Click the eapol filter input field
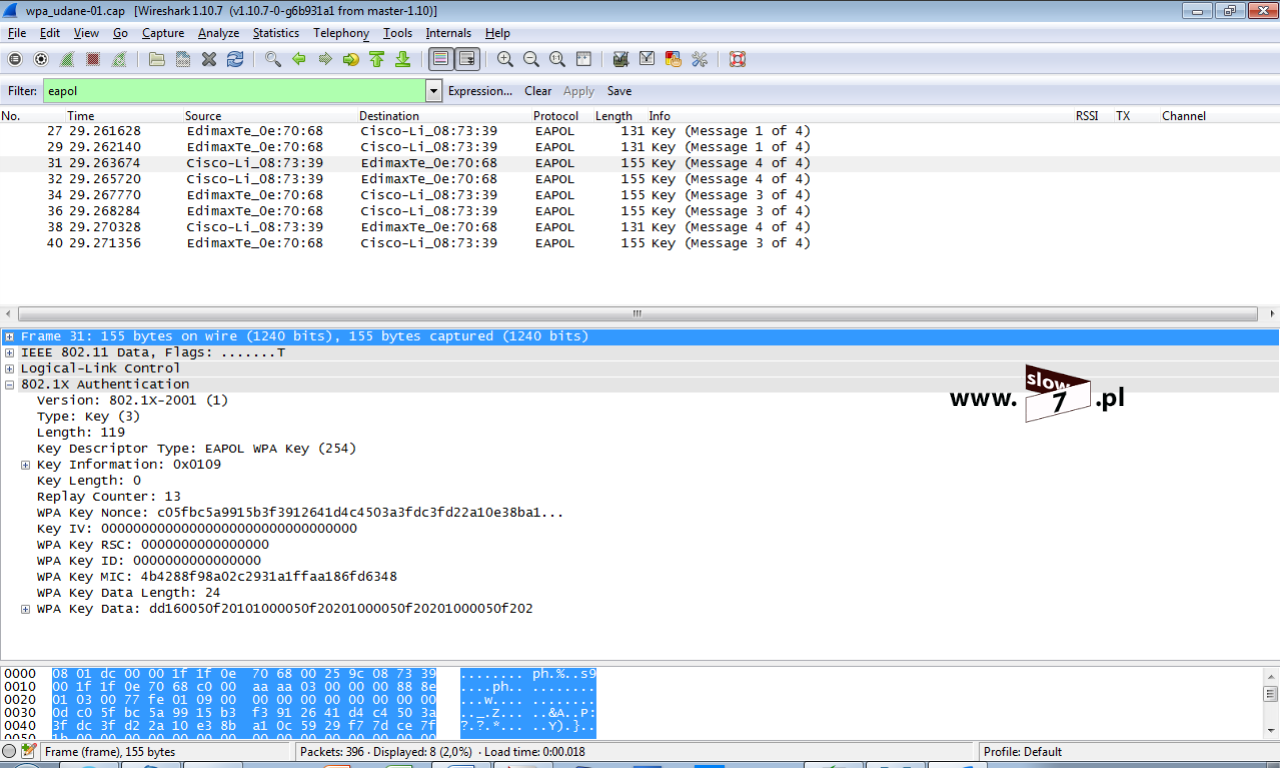 (235, 91)
